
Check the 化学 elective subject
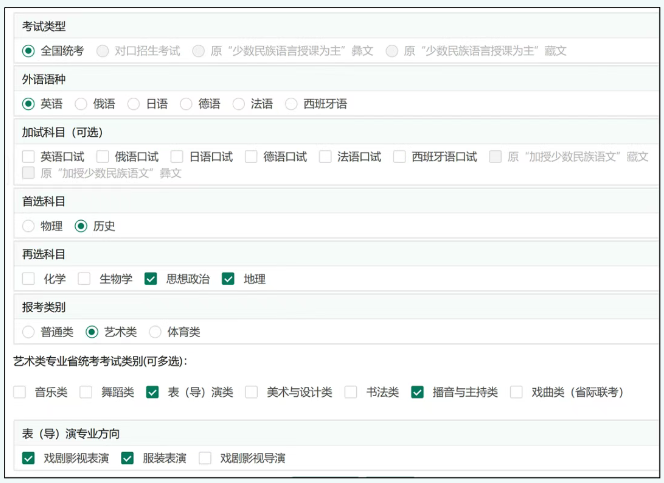point(28,279)
